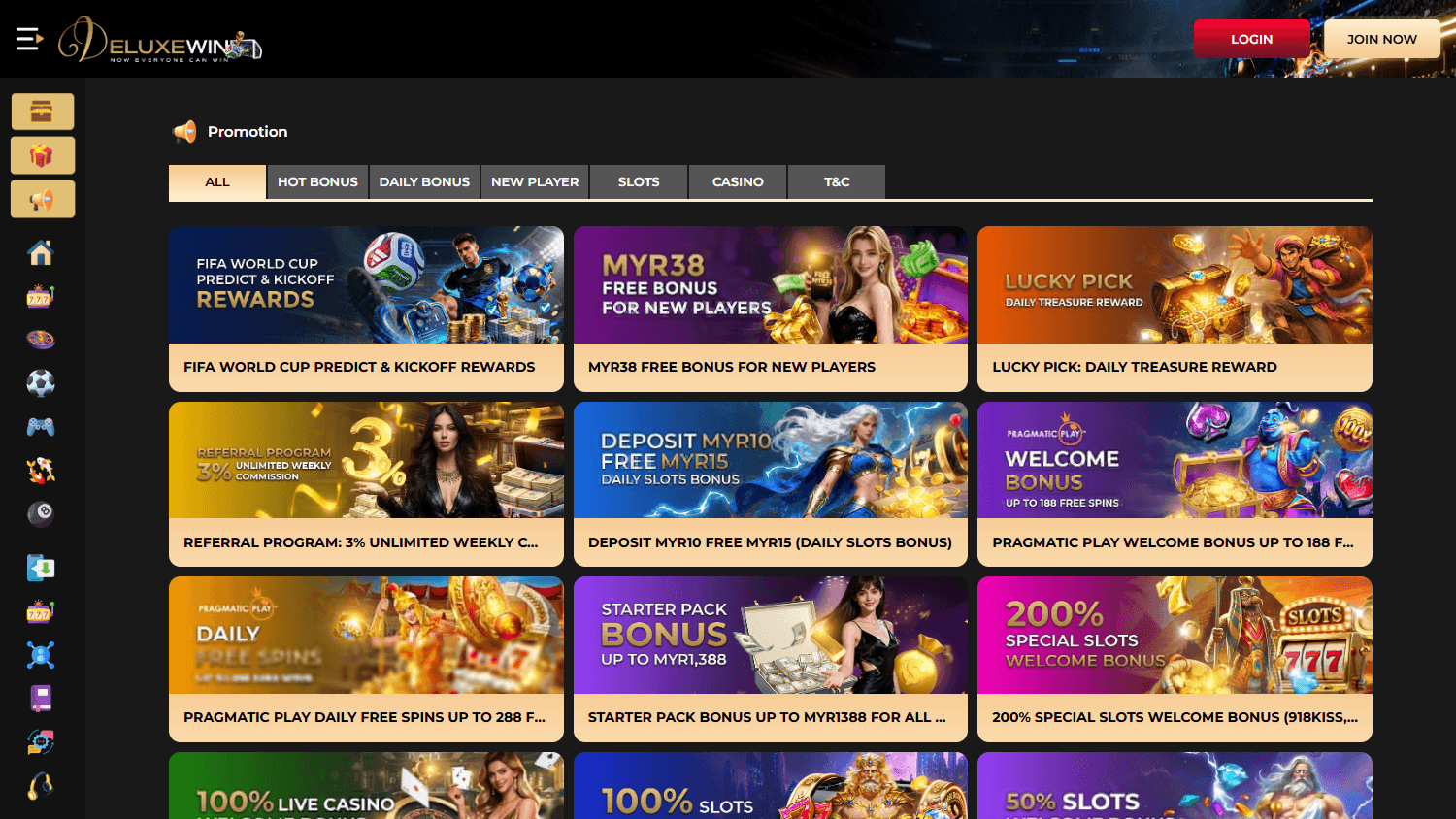This screenshot has width=1456, height=819.
Task: Open the 100% Live Casino banner
Action: coord(366,786)
